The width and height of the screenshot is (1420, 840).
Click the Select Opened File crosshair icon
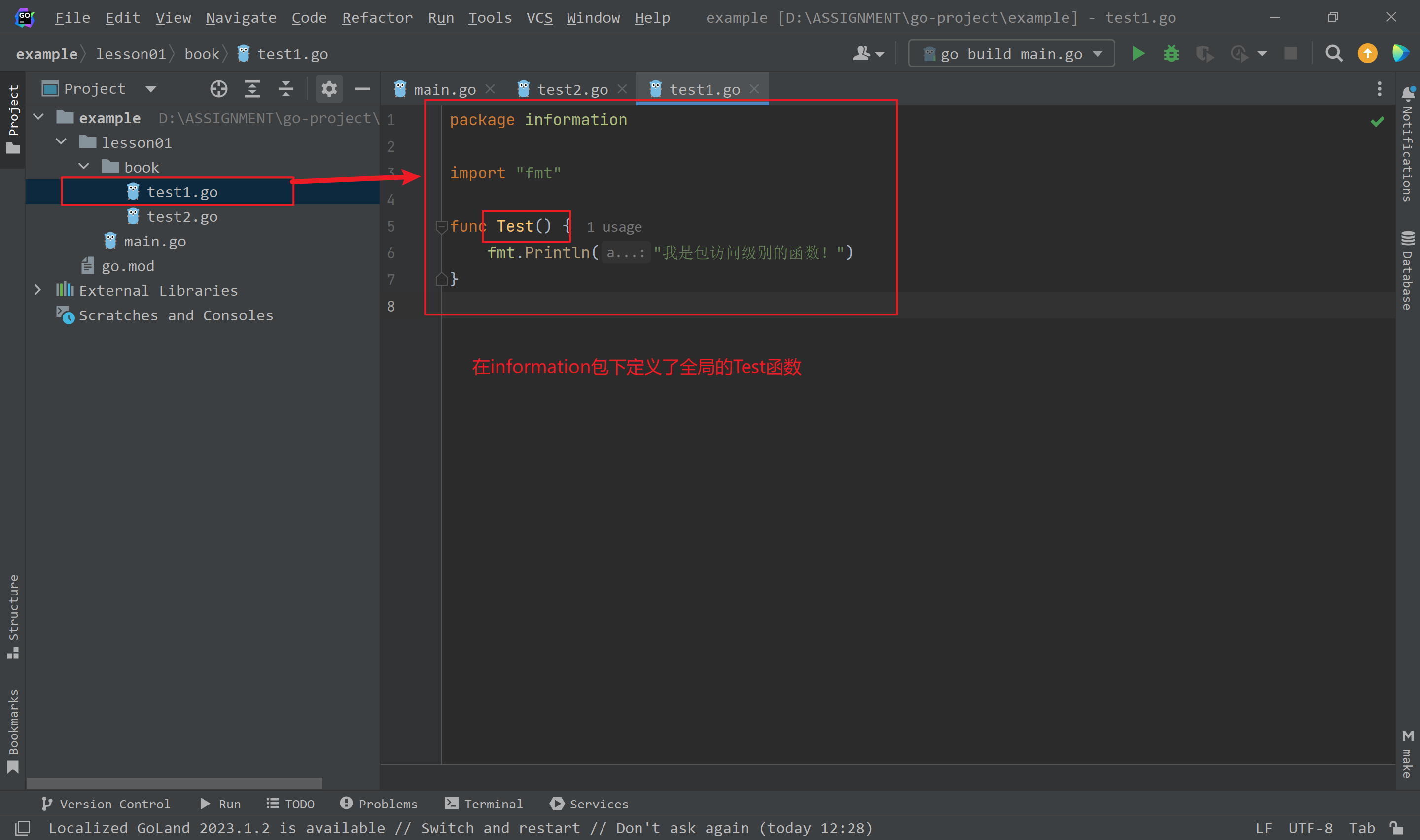tap(218, 89)
